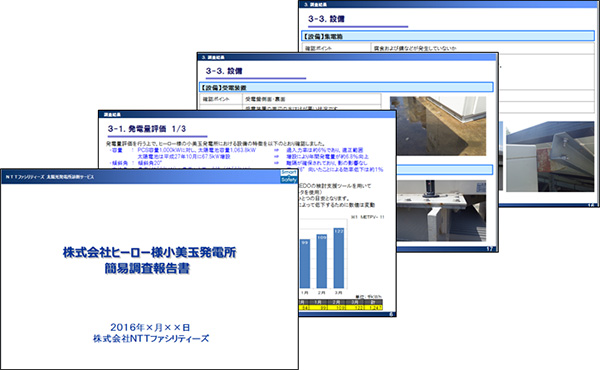The width and height of the screenshot is (600, 370).
Task: Click the 3月 axis label on the chart
Action: click(339, 293)
